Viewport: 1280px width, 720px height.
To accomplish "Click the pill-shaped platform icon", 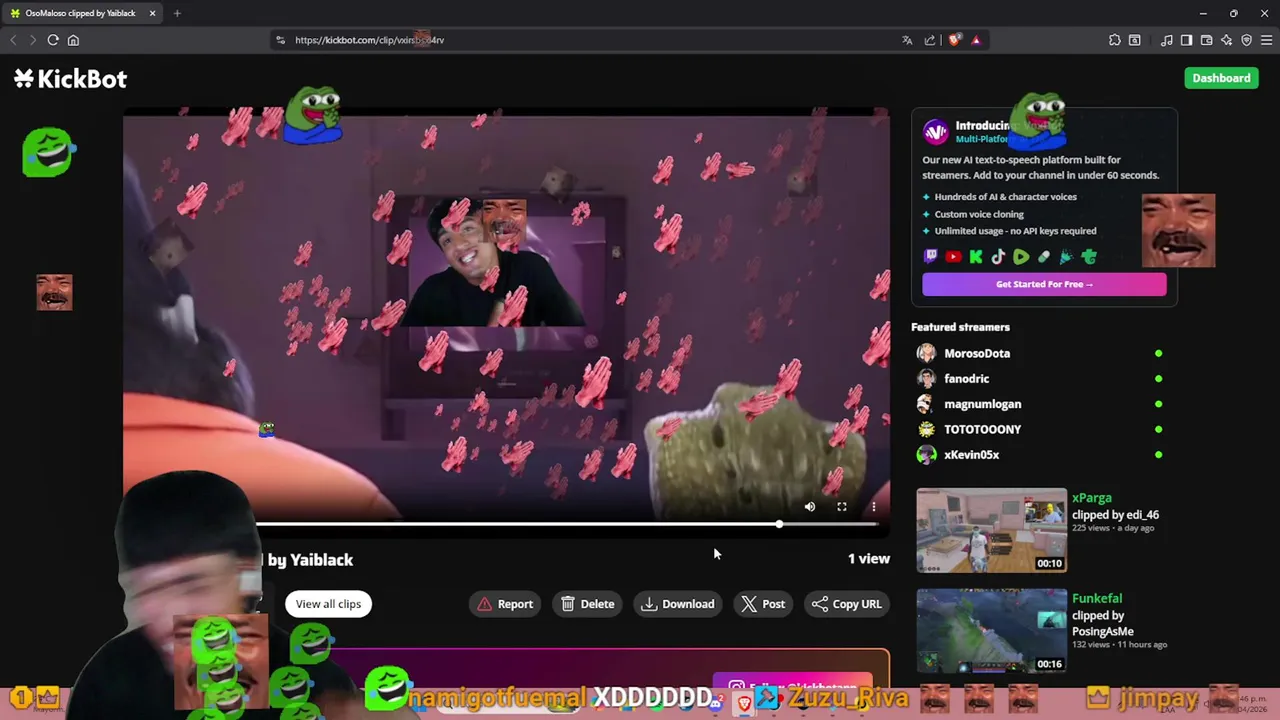I will click(x=1044, y=257).
